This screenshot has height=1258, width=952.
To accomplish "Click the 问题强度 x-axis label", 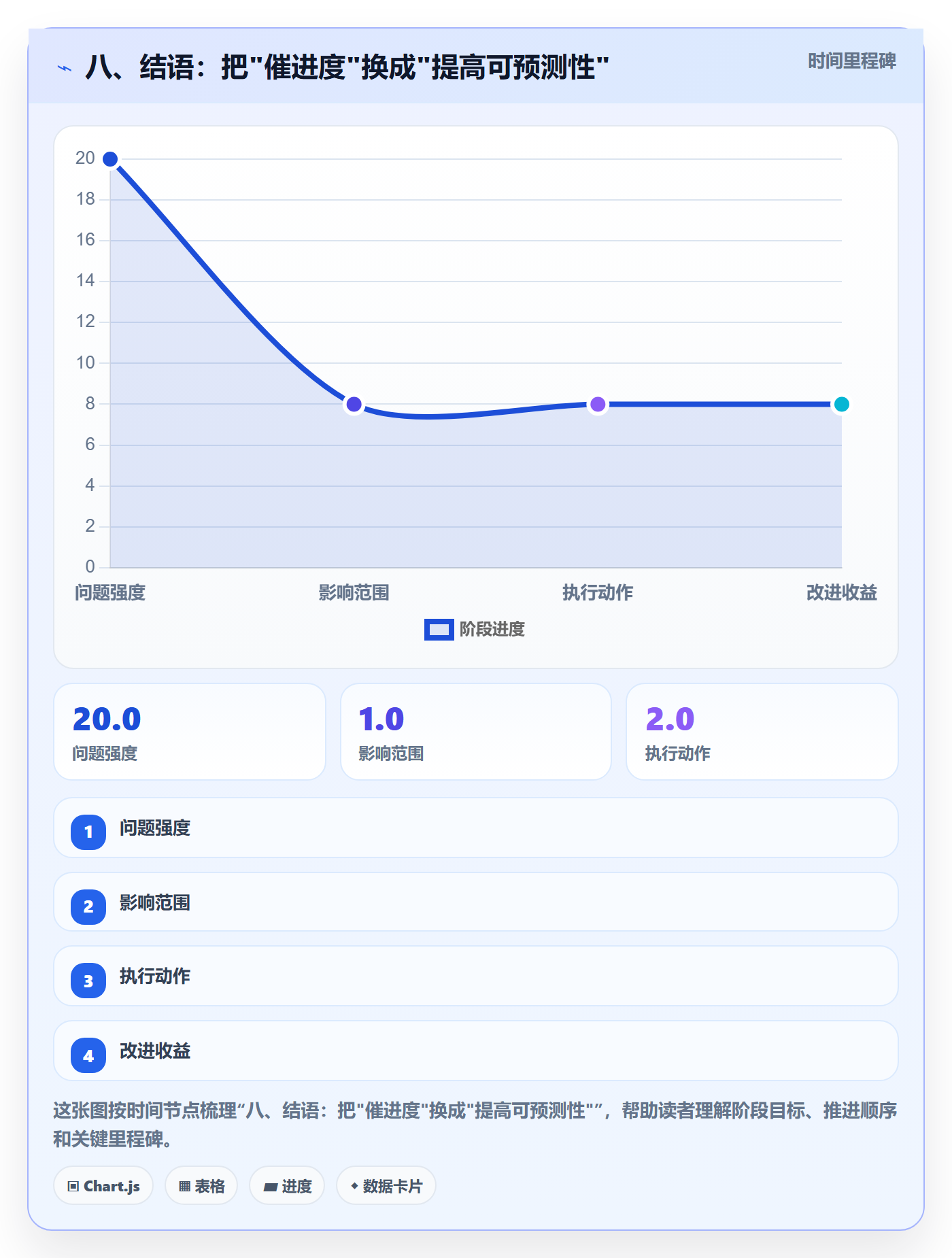I will pos(110,593).
